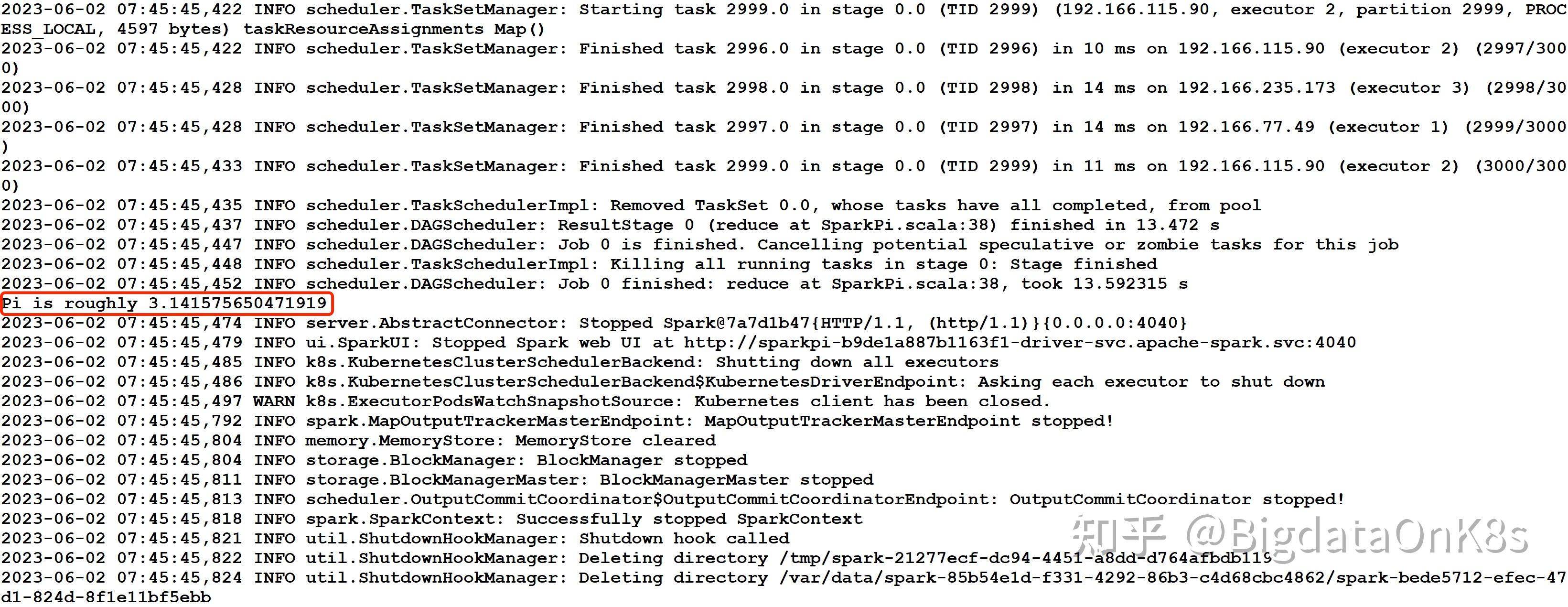The image size is (1568, 607).
Task: Click the 'OutputCommitCoordinator stopped!' log line
Action: (673, 500)
